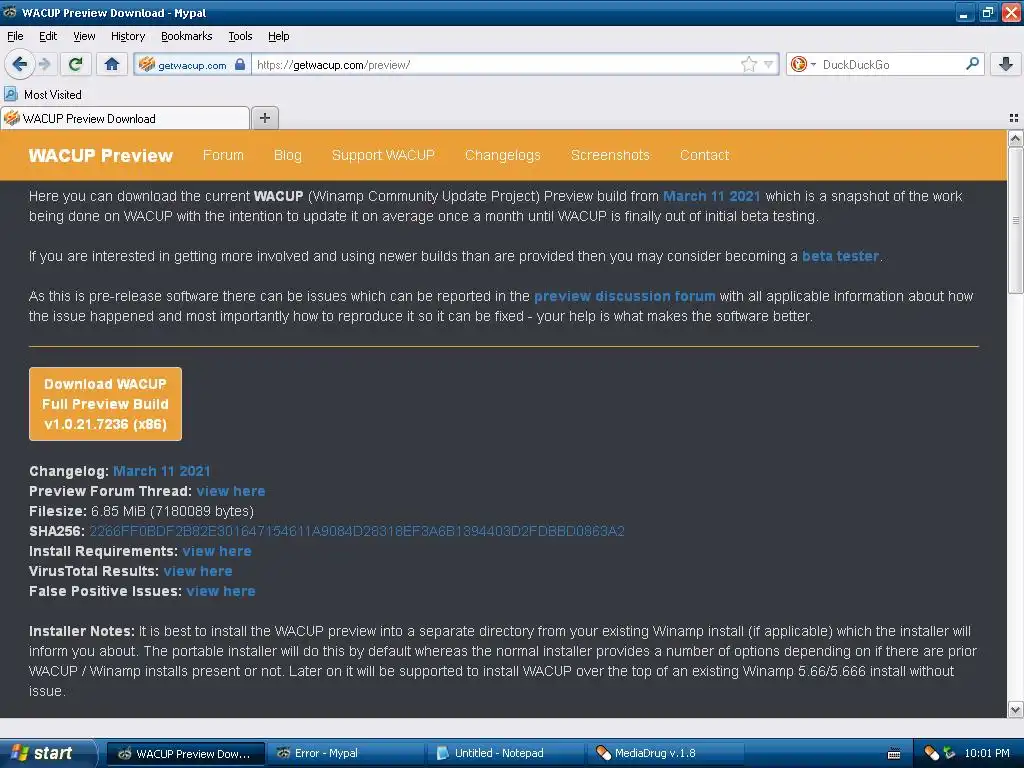The width and height of the screenshot is (1024, 768).
Task: Reload the current page
Action: (x=76, y=64)
